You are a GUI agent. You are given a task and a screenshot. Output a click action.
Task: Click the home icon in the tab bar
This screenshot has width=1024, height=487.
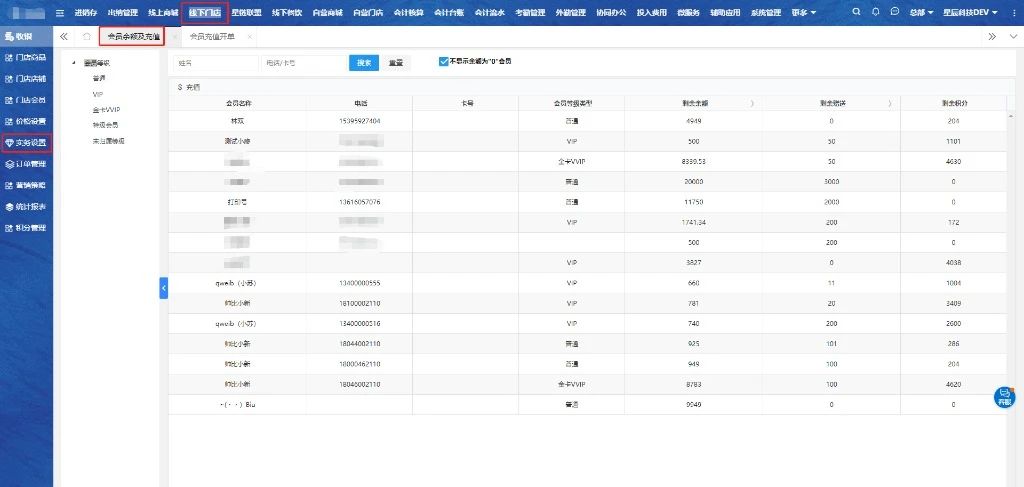click(86, 36)
